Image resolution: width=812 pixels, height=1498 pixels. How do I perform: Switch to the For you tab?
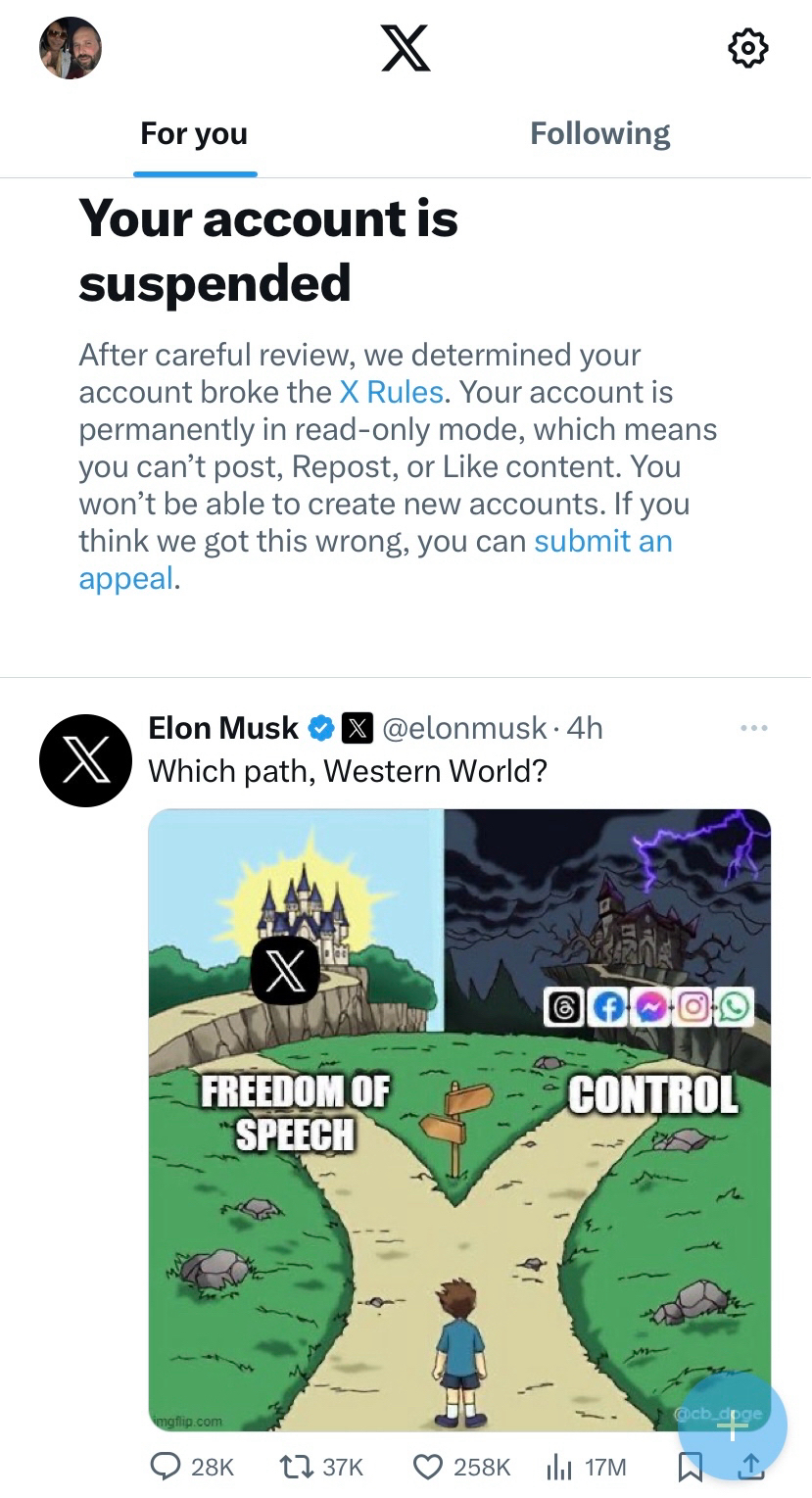(194, 134)
